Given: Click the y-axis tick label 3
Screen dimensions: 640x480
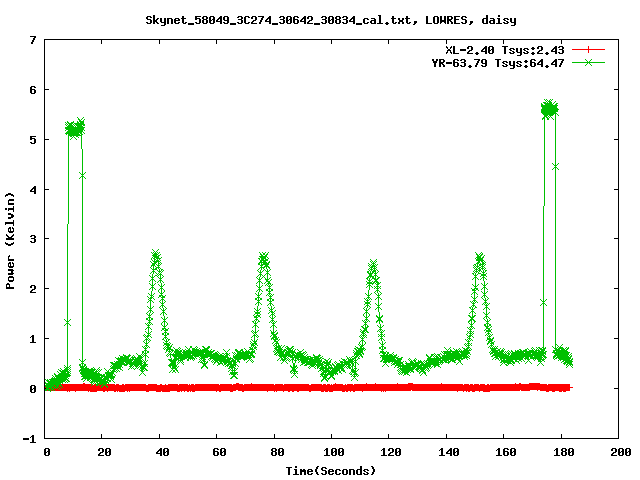Looking at the screenshot, I should click(33, 239).
